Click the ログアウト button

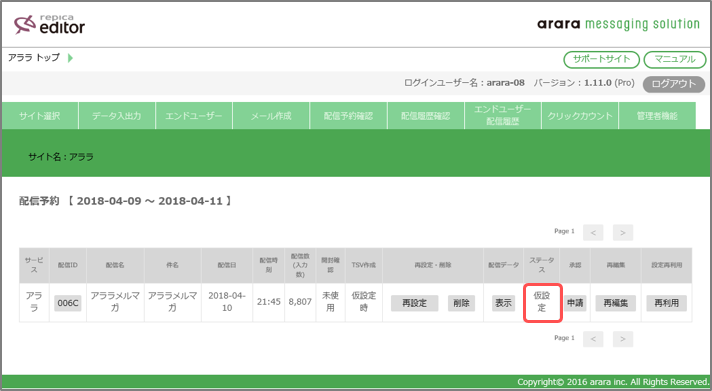(x=674, y=84)
